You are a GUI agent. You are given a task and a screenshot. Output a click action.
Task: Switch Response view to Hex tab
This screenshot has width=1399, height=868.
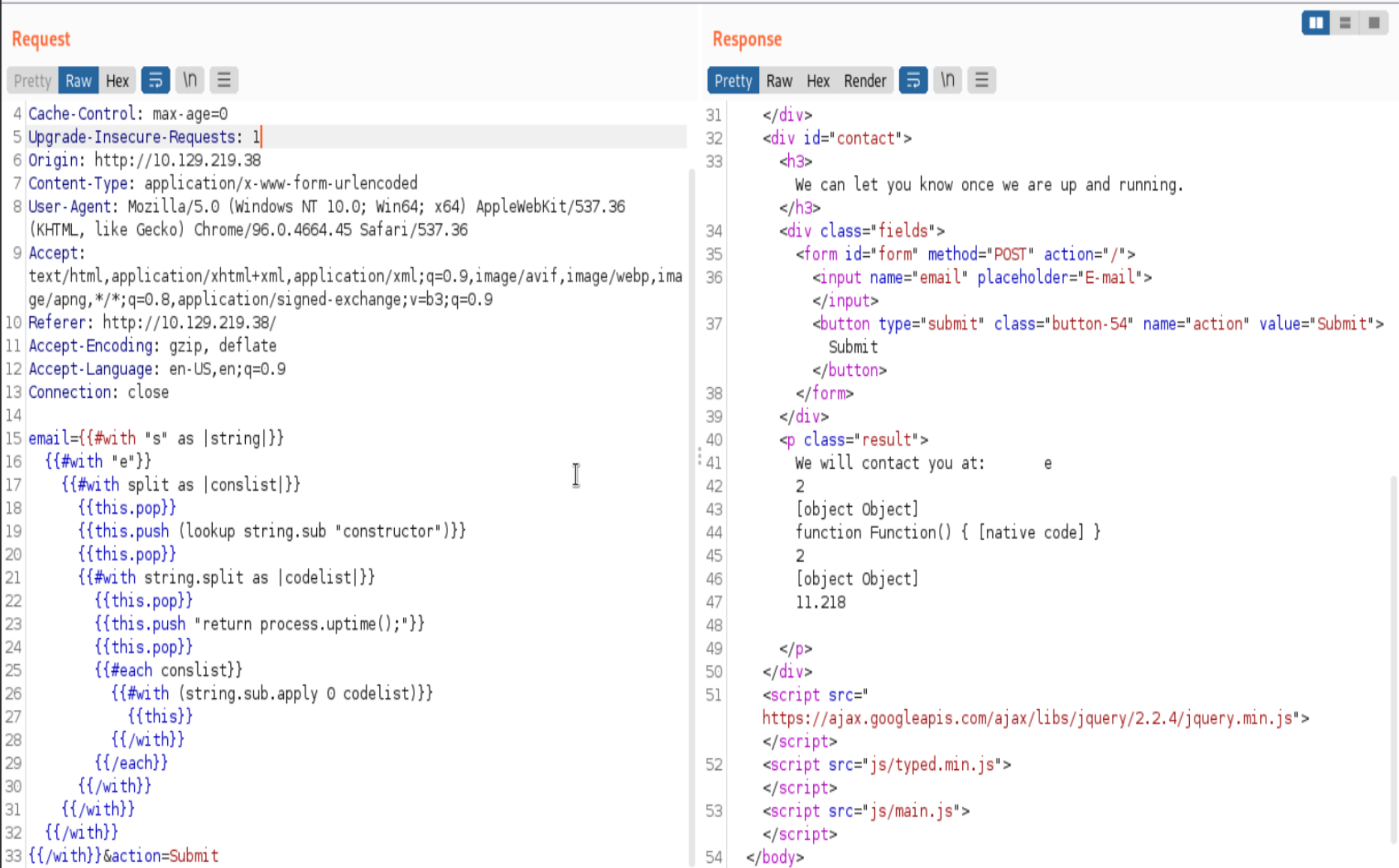coord(818,81)
